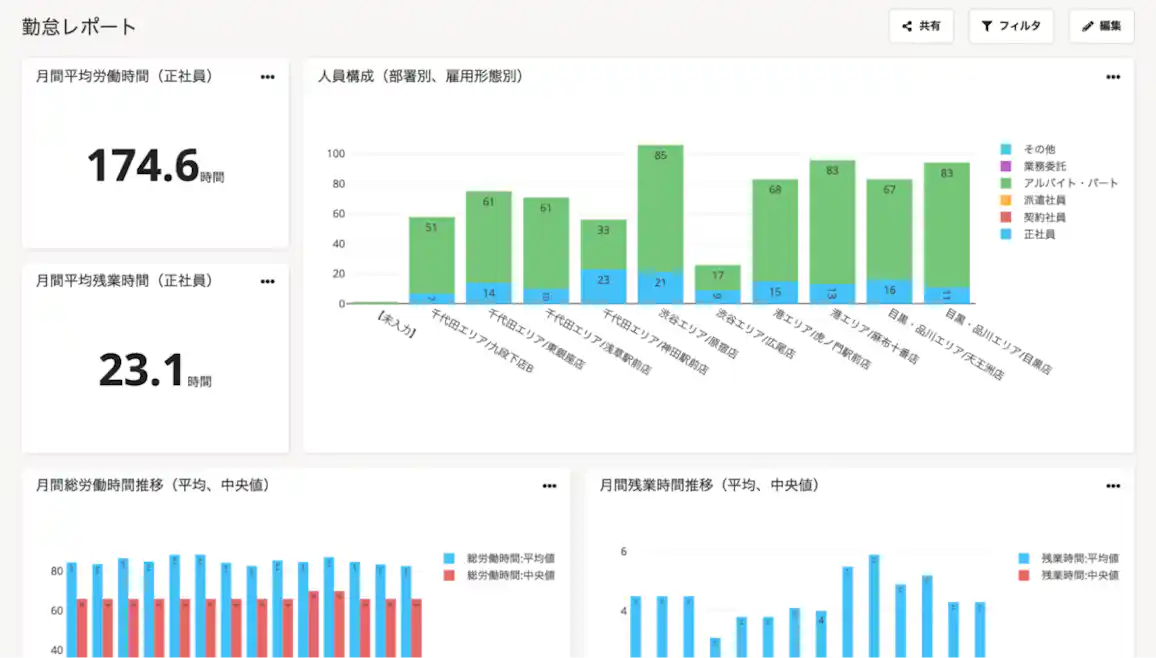Image resolution: width=1156 pixels, height=658 pixels.
Task: Click the pencil icon for 編集
Action: (x=1087, y=27)
